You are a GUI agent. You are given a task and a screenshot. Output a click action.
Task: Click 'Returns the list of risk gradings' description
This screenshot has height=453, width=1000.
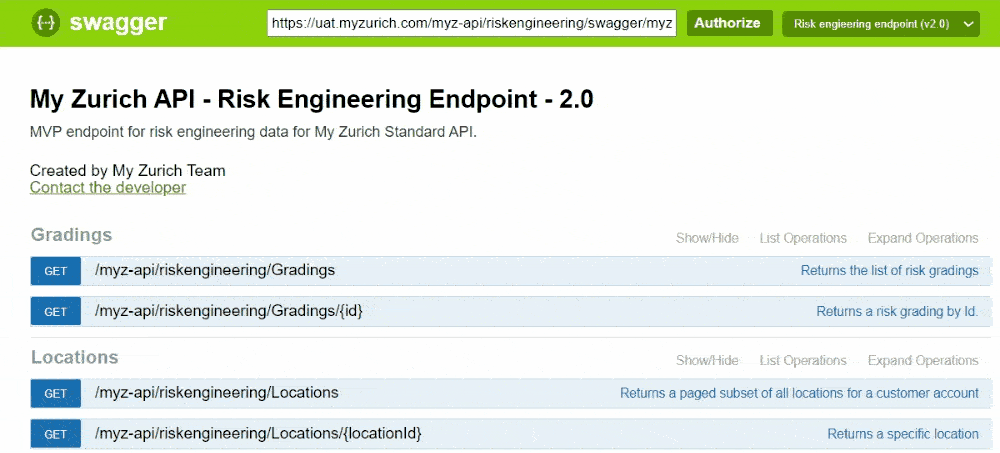pyautogui.click(x=889, y=270)
